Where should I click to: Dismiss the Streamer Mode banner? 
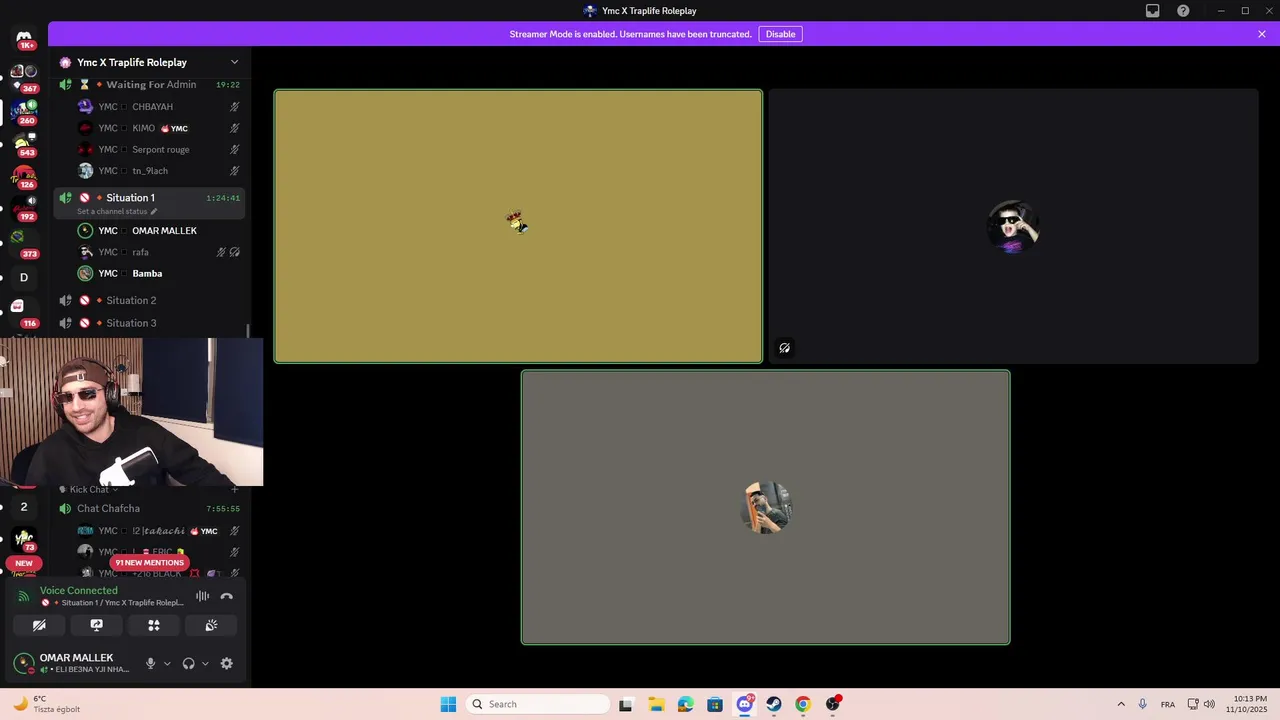pyautogui.click(x=1262, y=34)
